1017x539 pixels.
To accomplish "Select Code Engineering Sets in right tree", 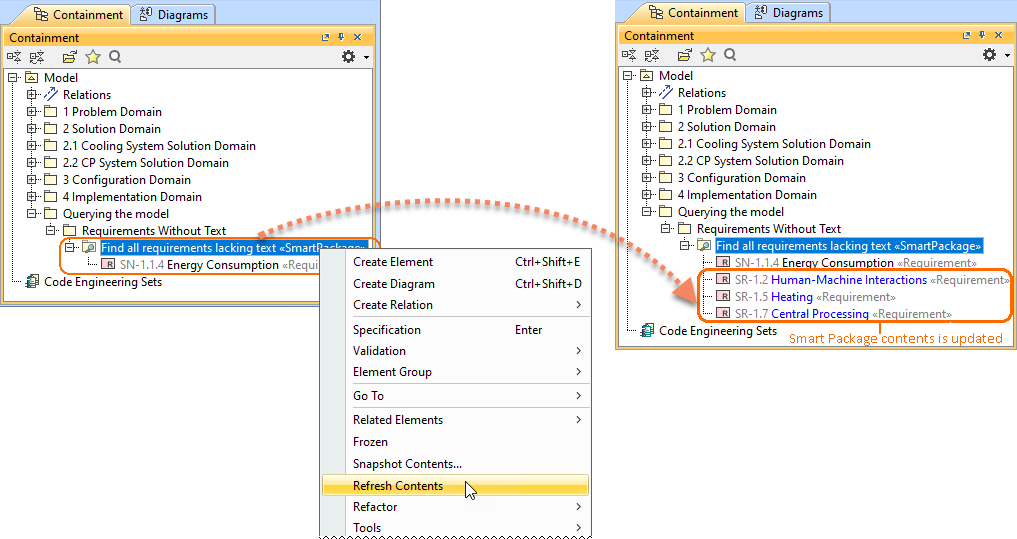I will tap(717, 331).
